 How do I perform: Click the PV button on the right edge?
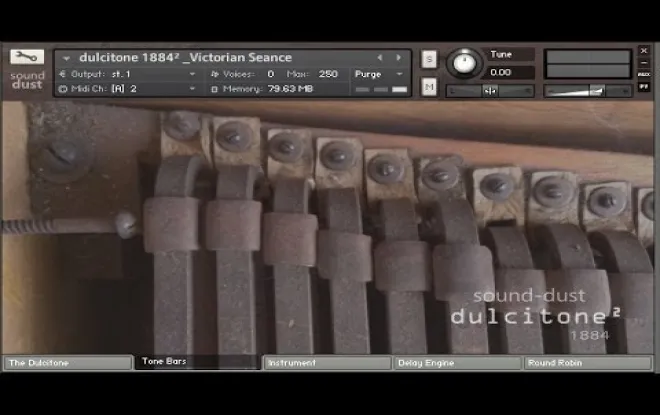point(644,87)
